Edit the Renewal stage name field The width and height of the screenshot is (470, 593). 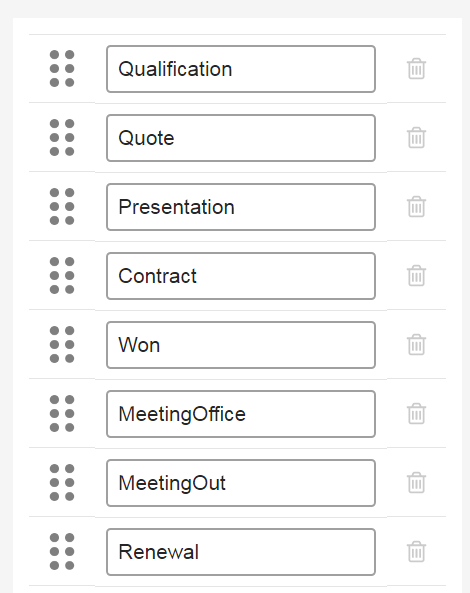pos(241,552)
